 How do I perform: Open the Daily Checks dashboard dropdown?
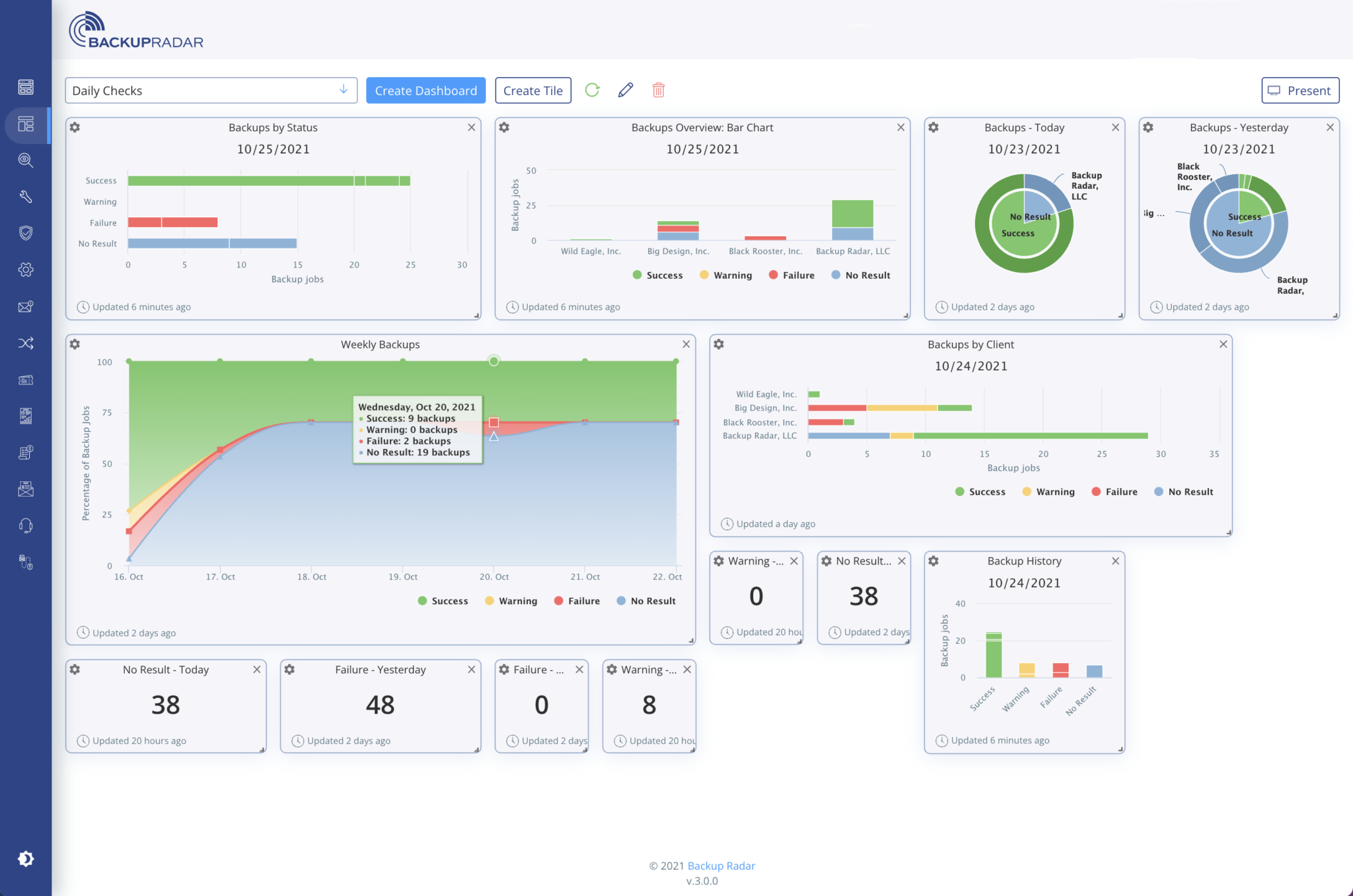[x=211, y=90]
